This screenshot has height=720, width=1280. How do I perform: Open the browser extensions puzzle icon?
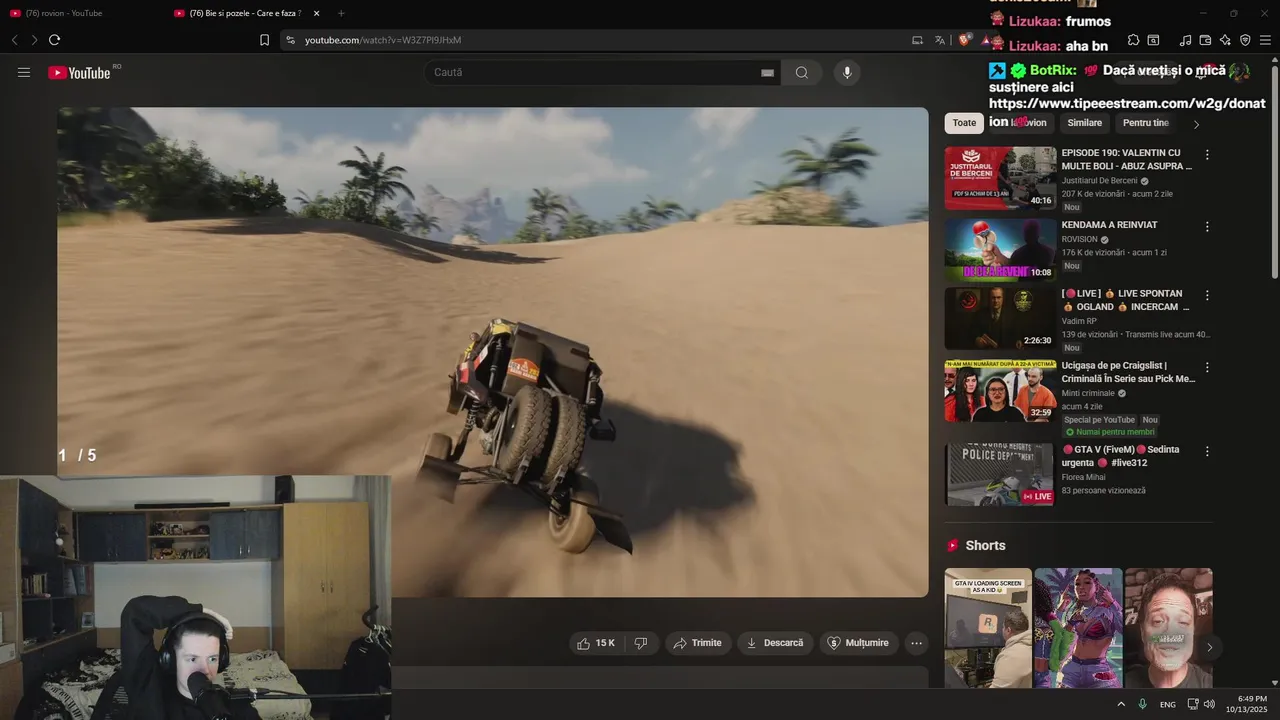pyautogui.click(x=1133, y=40)
